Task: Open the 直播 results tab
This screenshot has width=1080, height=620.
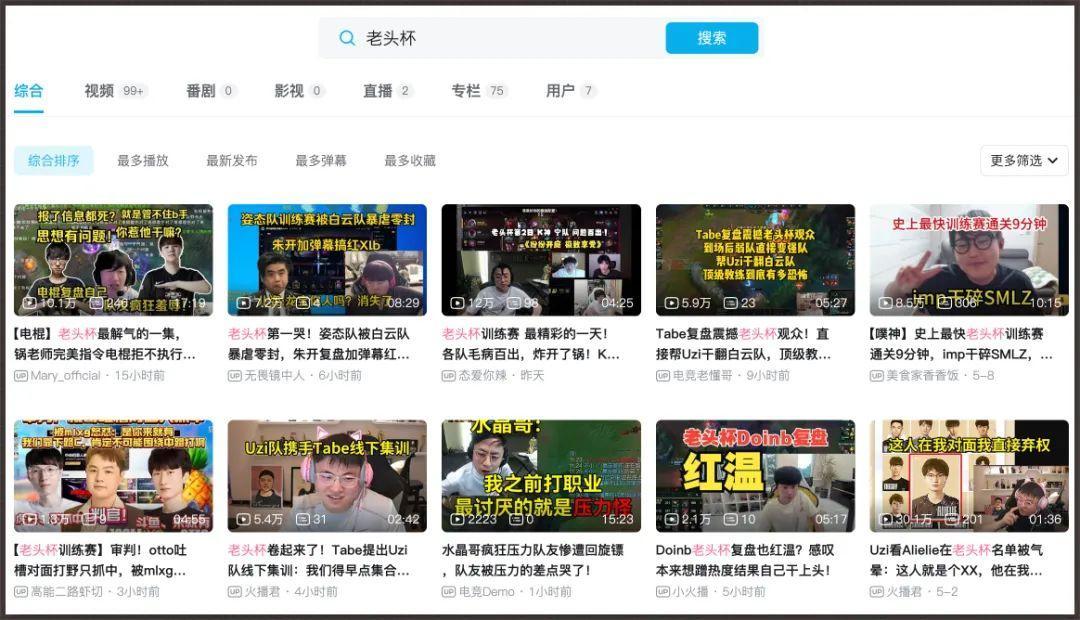Action: pos(378,91)
